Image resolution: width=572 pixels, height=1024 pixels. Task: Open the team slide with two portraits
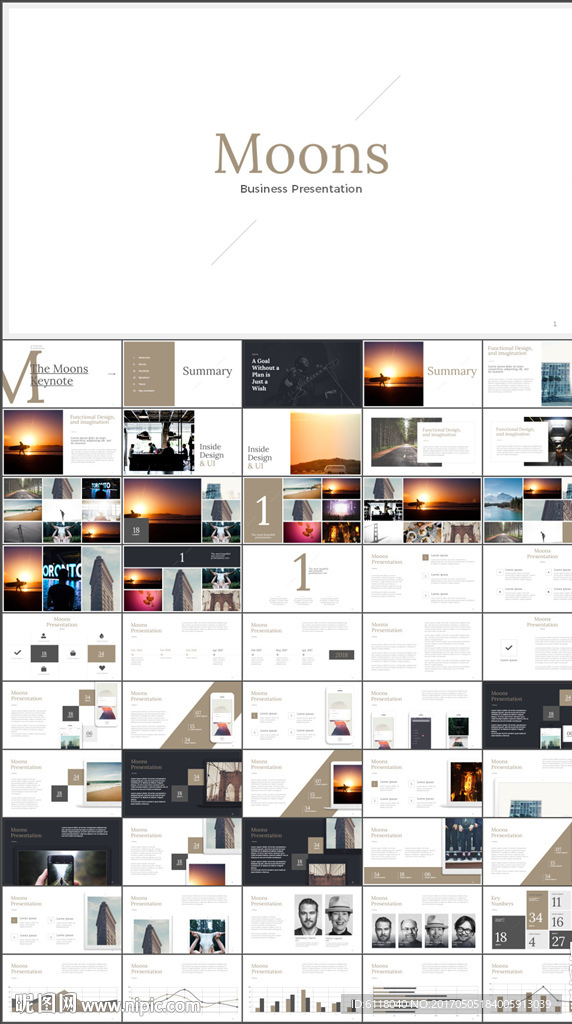pos(302,920)
